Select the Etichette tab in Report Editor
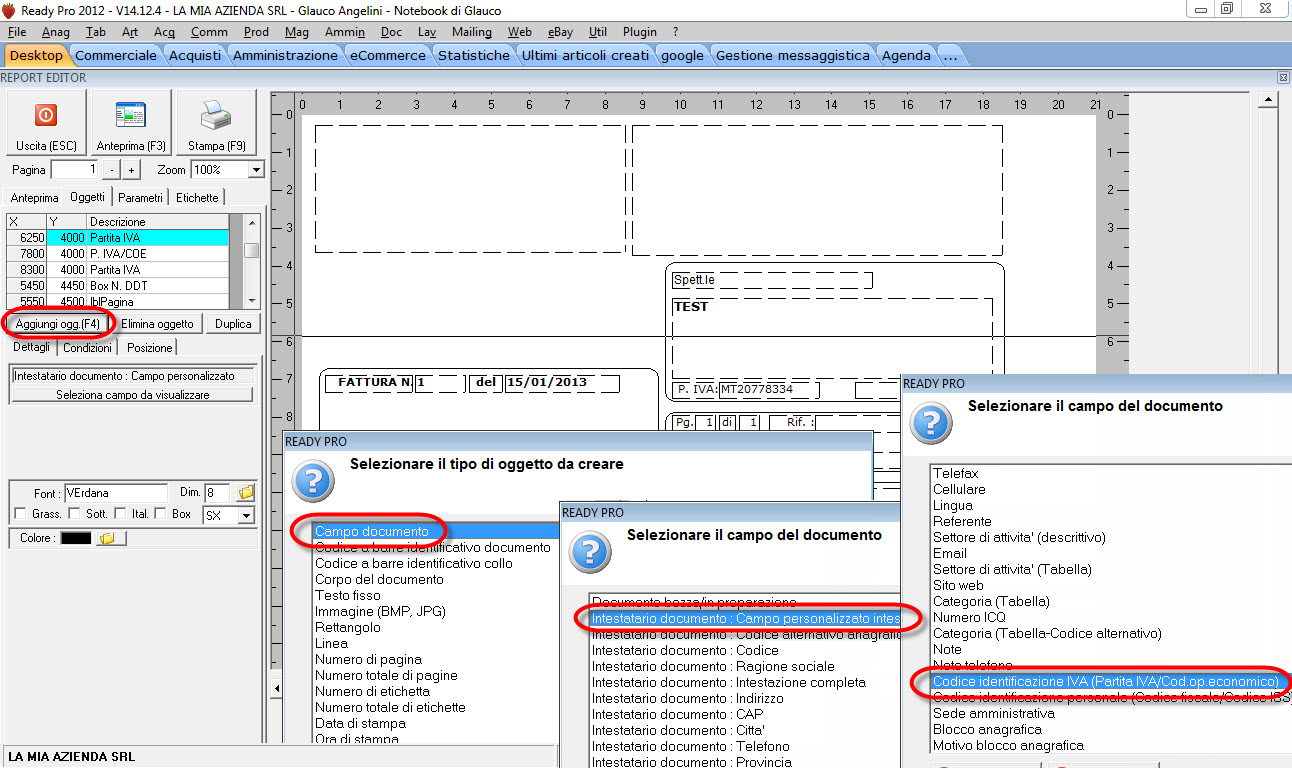This screenshot has height=768, width=1292. 197,198
